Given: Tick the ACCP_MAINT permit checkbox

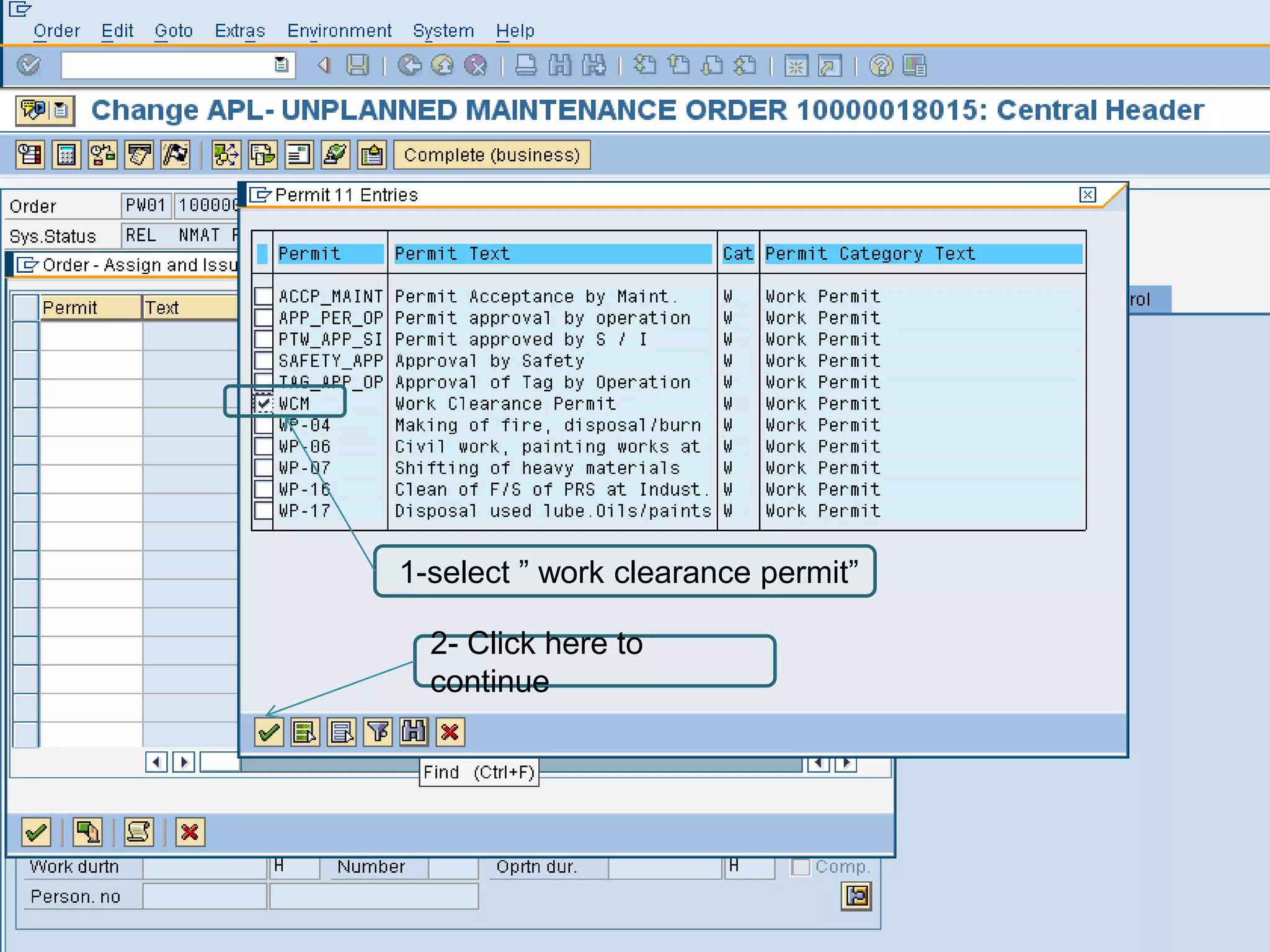Looking at the screenshot, I should pyautogui.click(x=264, y=296).
